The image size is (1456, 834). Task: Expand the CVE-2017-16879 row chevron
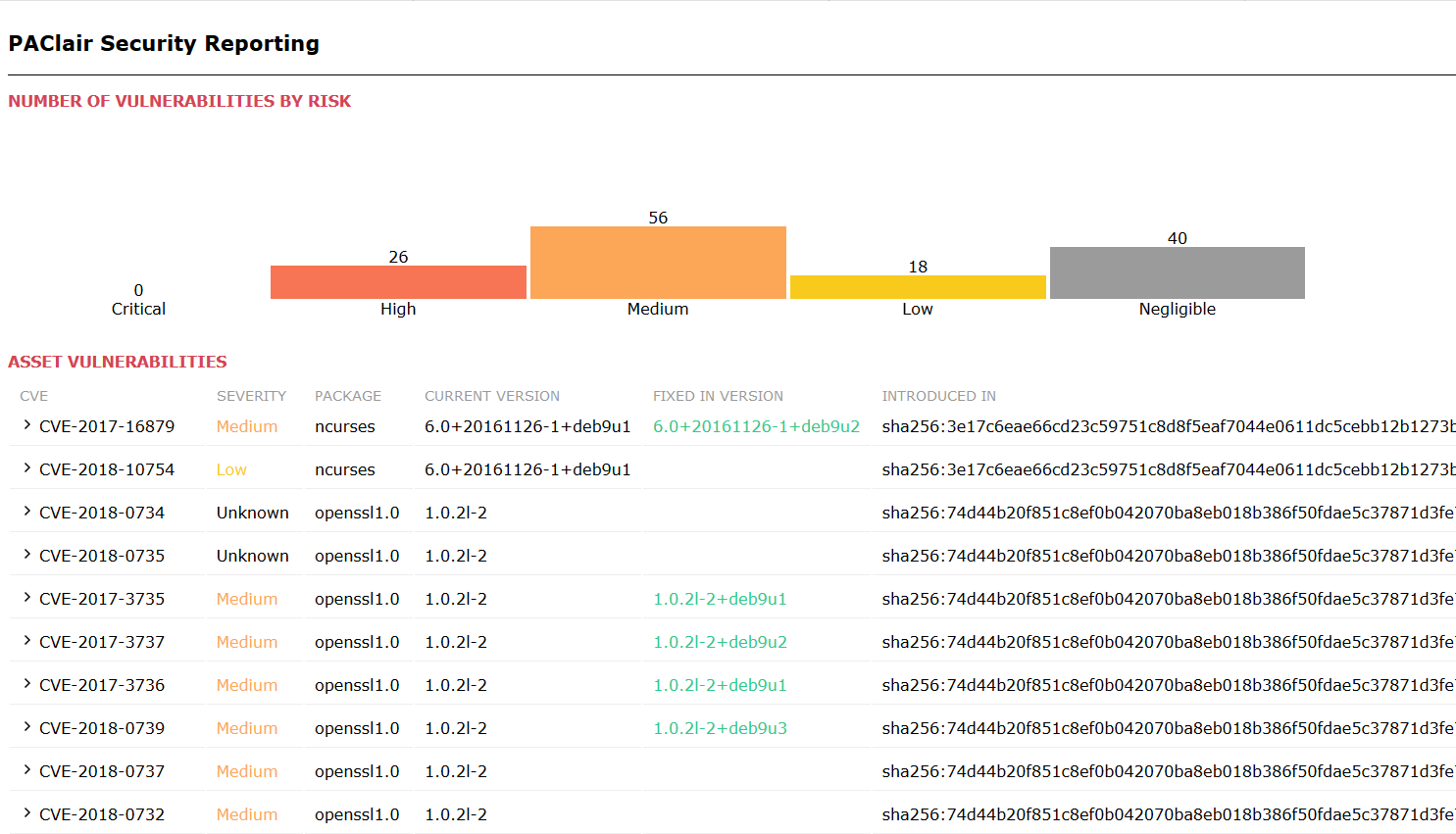coord(27,425)
